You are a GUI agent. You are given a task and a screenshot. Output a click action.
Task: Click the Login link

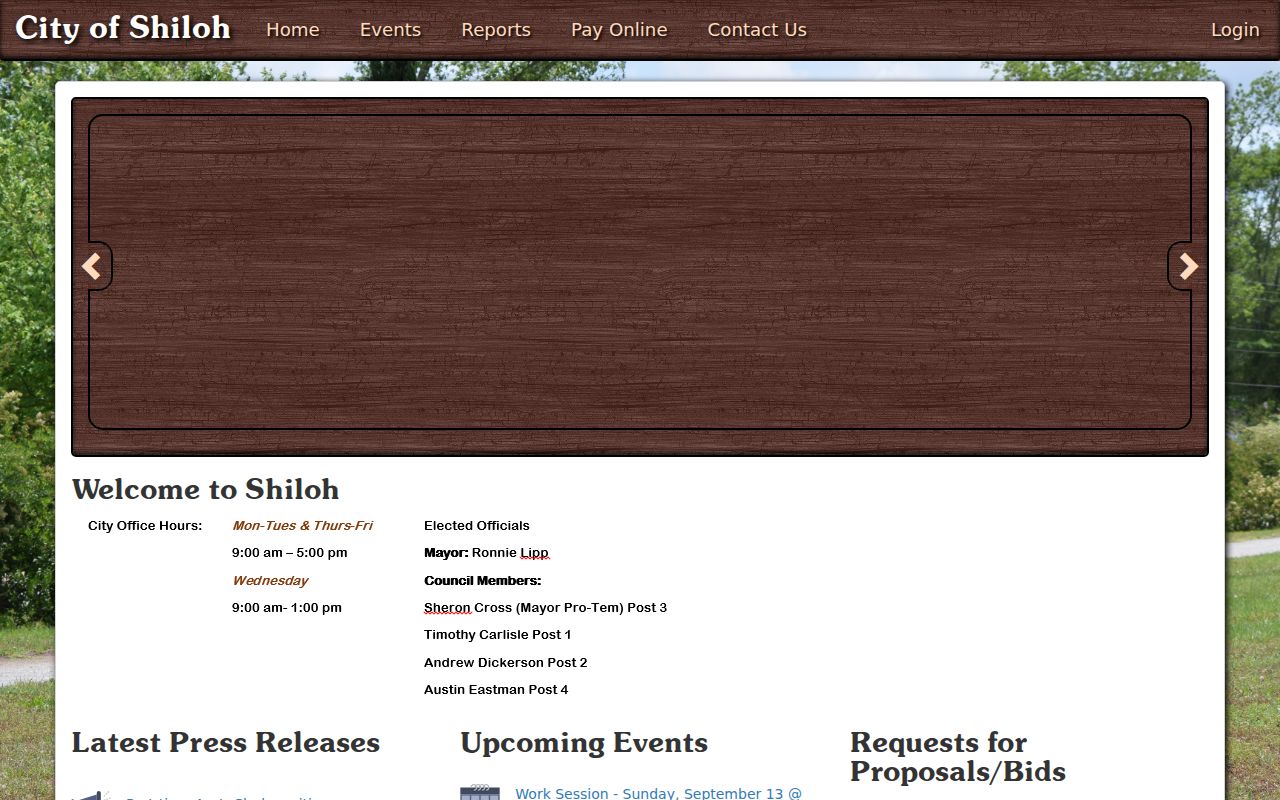(x=1235, y=30)
